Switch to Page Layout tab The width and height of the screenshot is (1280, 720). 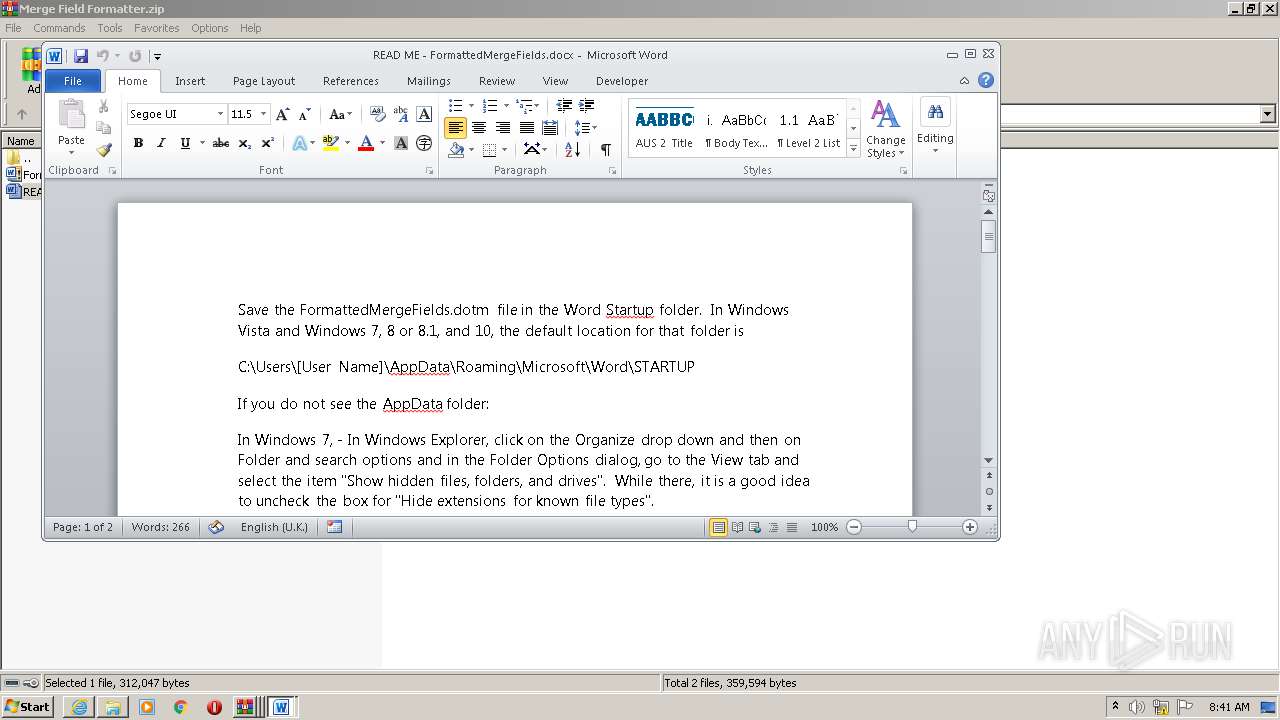(264, 81)
